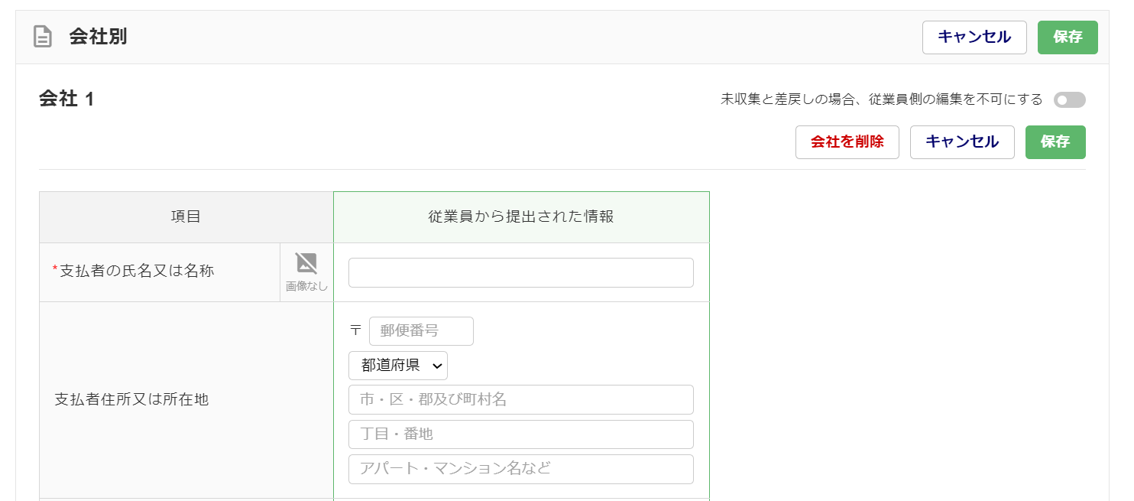Click the 支払者の氏名又は名称 row label
This screenshot has width=1134, height=501.
tap(137, 271)
